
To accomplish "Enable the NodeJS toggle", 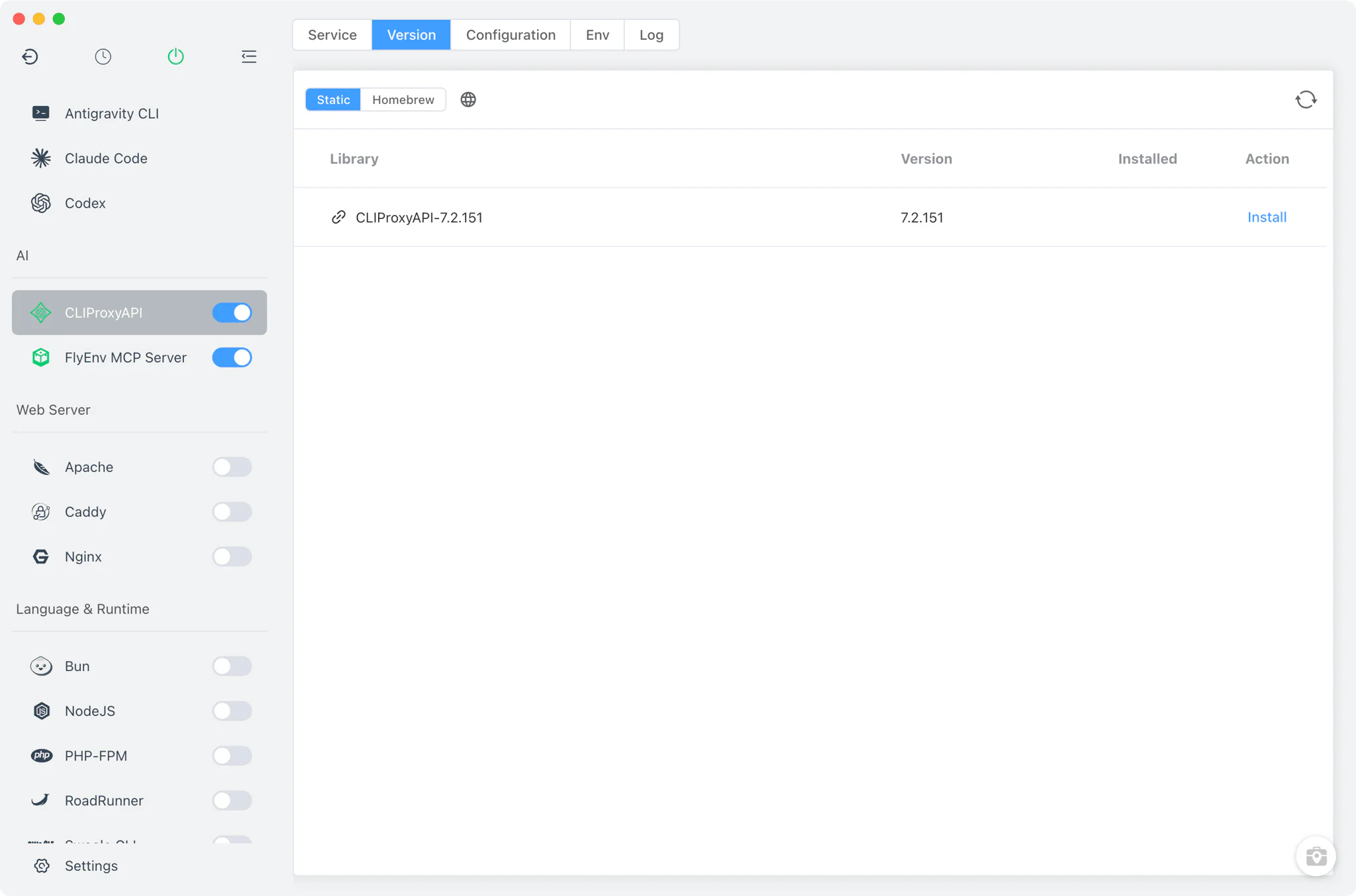I will pos(232,711).
